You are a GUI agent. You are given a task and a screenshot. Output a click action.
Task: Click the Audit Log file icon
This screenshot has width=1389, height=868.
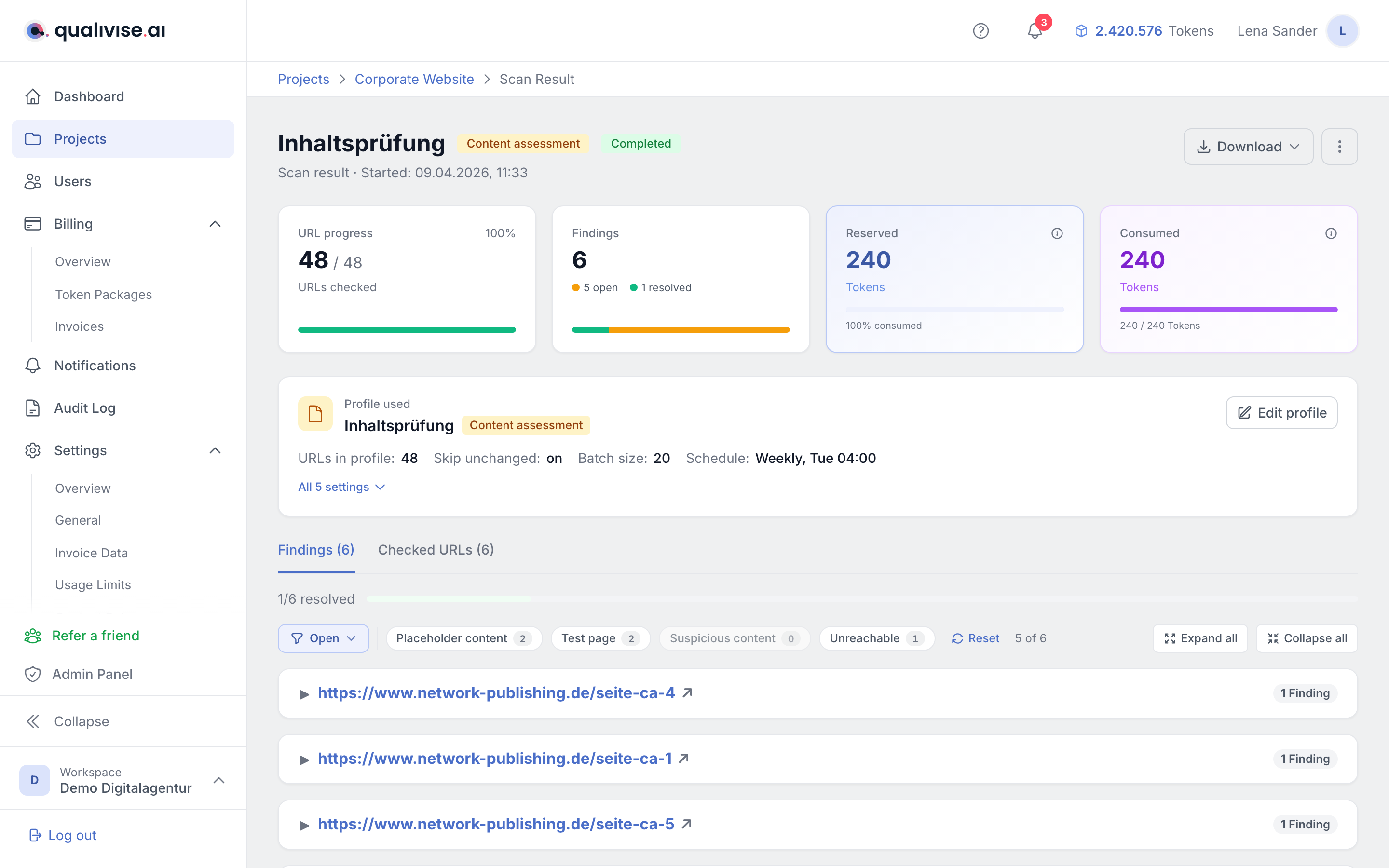[x=33, y=408]
